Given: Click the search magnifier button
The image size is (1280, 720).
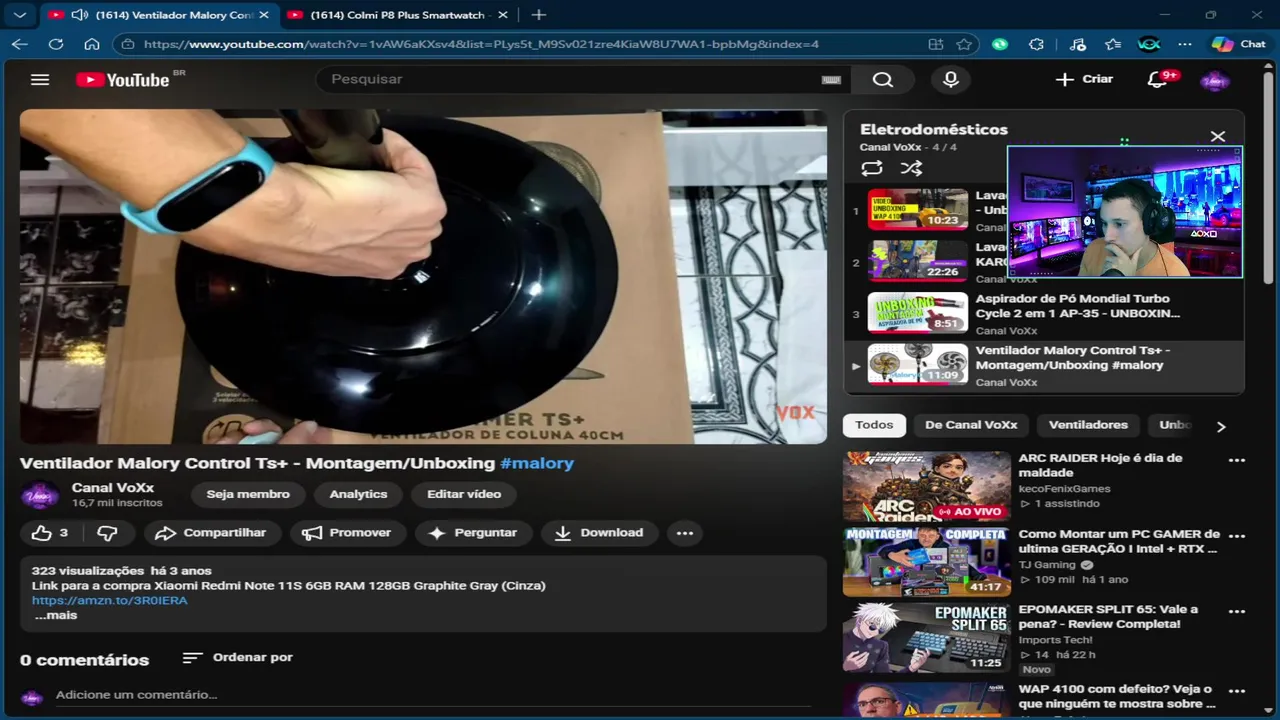Looking at the screenshot, I should click(883, 79).
